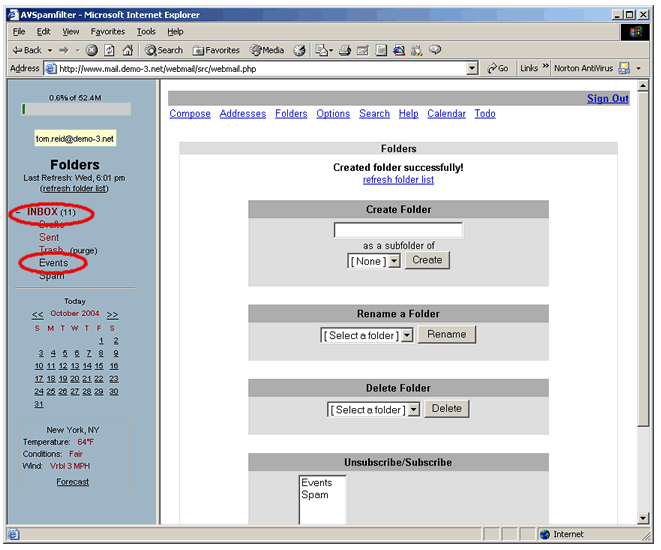Expand the 'as a subfolder of' dropdown

[393, 260]
